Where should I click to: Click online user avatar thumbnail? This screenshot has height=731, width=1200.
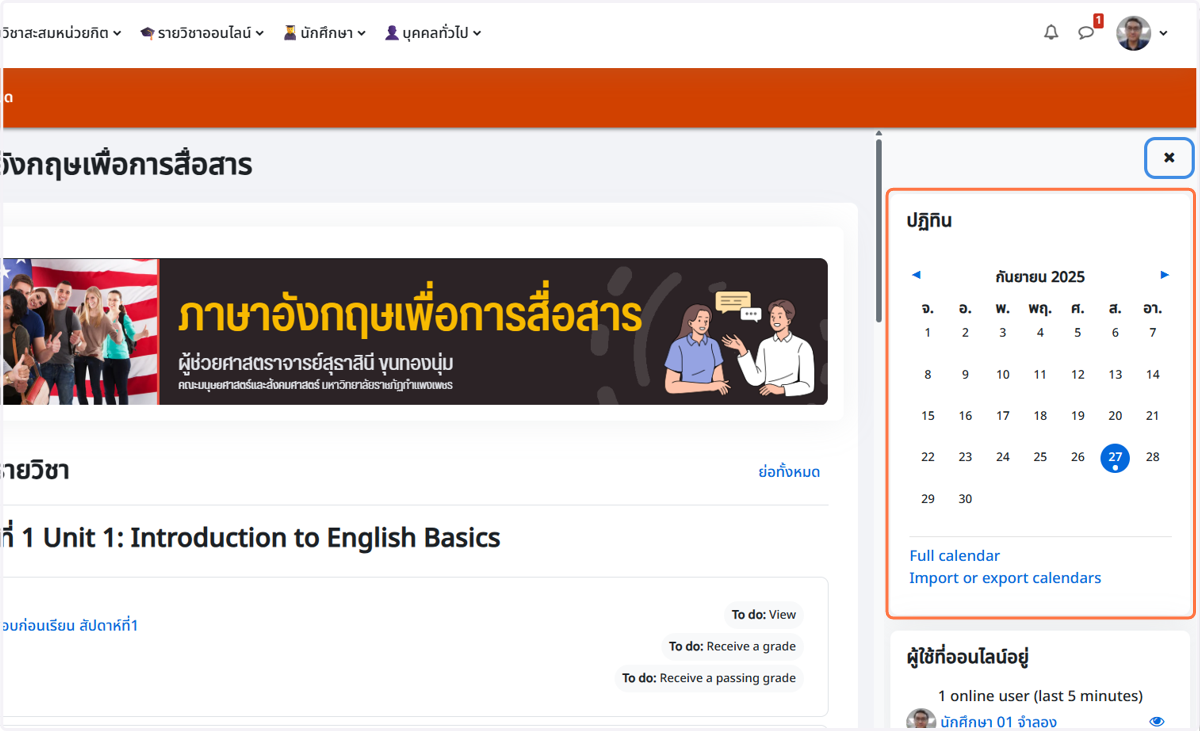pos(921,721)
